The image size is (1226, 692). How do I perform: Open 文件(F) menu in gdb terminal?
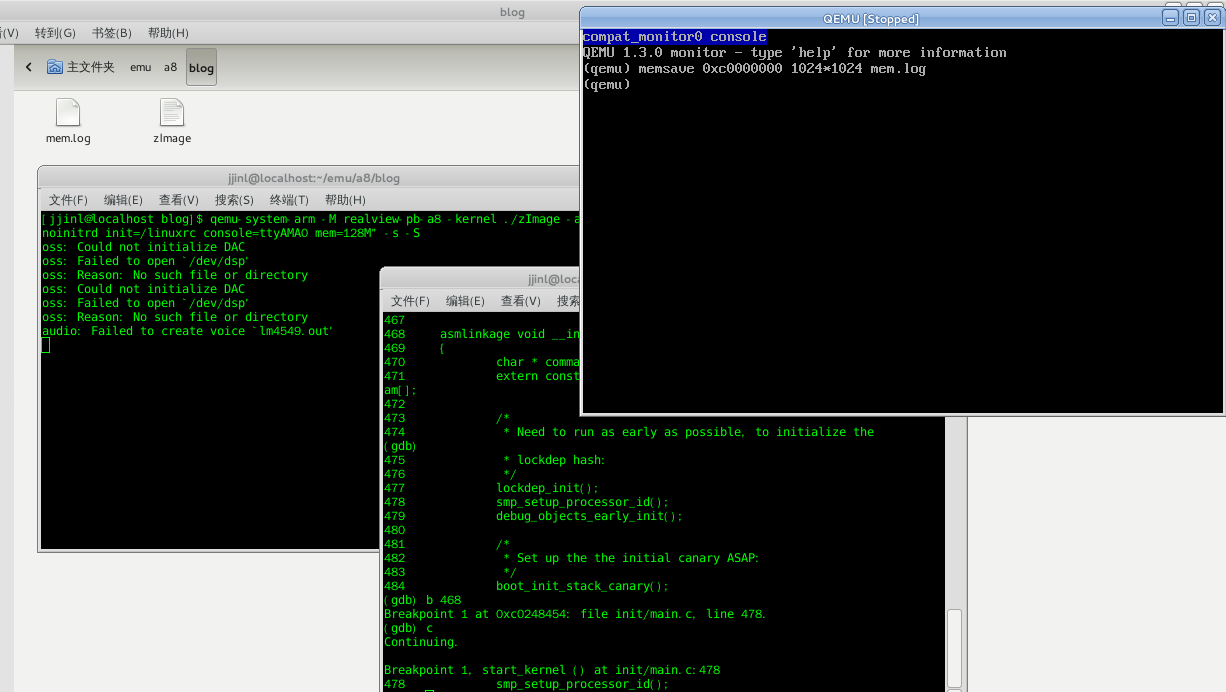(x=410, y=301)
